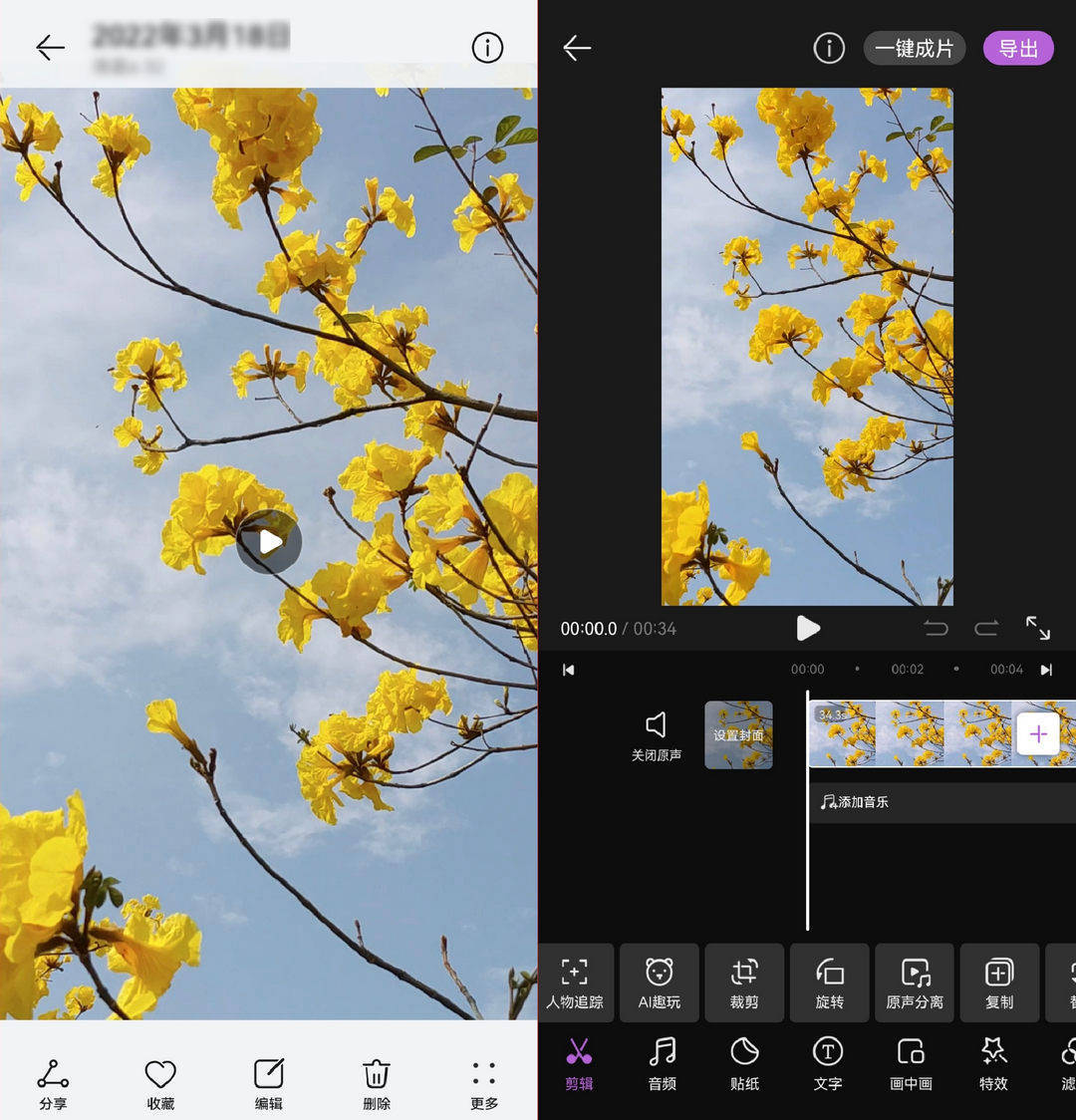Switch to the 音频 audio tab

tap(662, 1064)
